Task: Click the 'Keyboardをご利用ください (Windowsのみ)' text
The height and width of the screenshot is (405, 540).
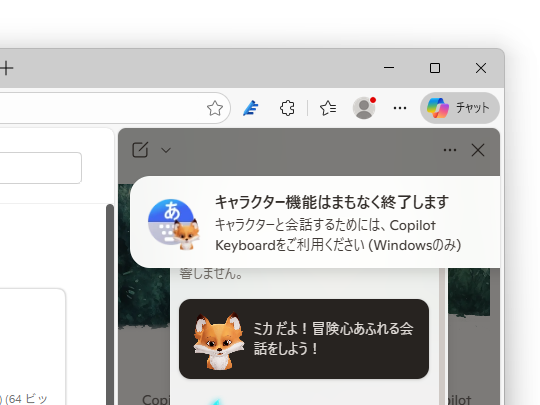Action: [x=338, y=245]
